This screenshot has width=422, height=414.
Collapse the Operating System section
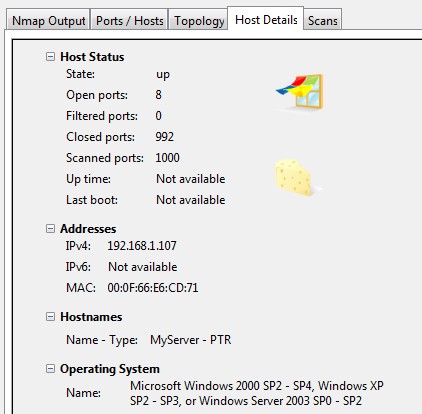click(x=50, y=368)
